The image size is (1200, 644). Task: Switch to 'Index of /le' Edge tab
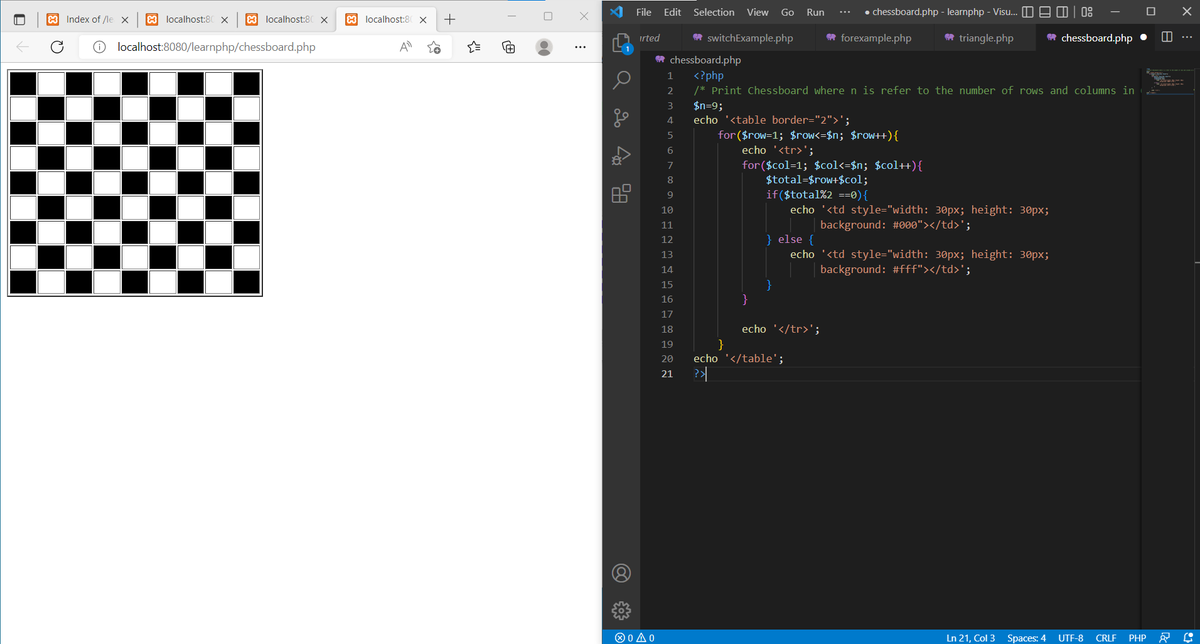(x=87, y=19)
